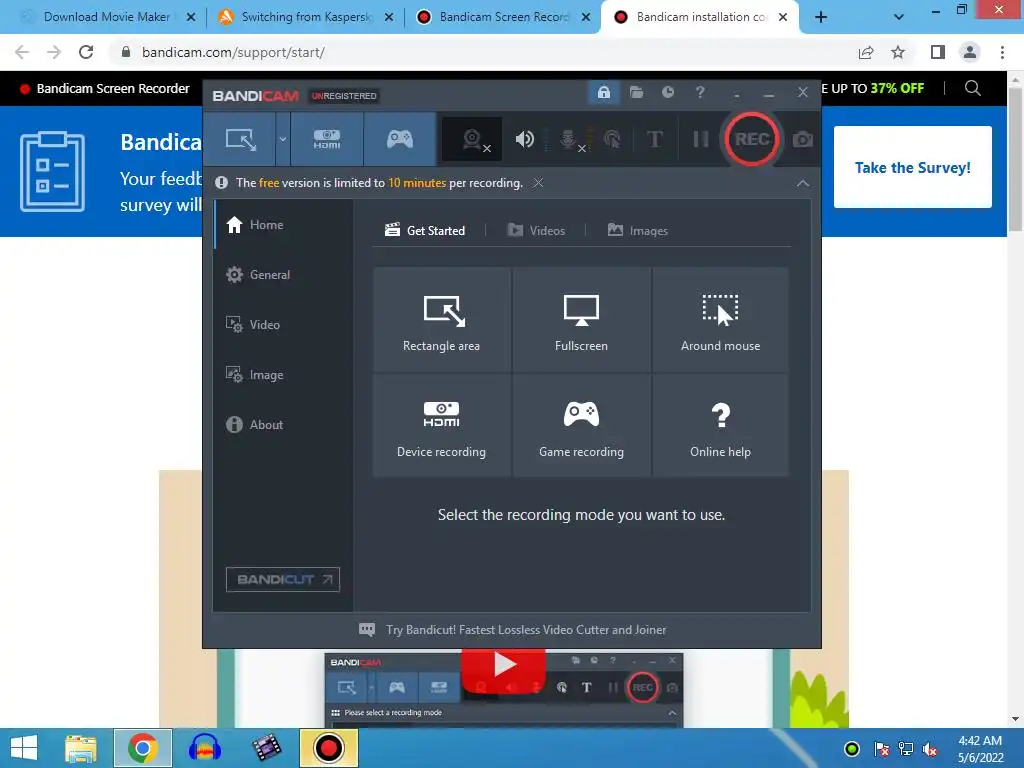Screen dimensions: 1024x768
Task: Open Chrome tab search dropdown arrow
Action: coord(899,17)
